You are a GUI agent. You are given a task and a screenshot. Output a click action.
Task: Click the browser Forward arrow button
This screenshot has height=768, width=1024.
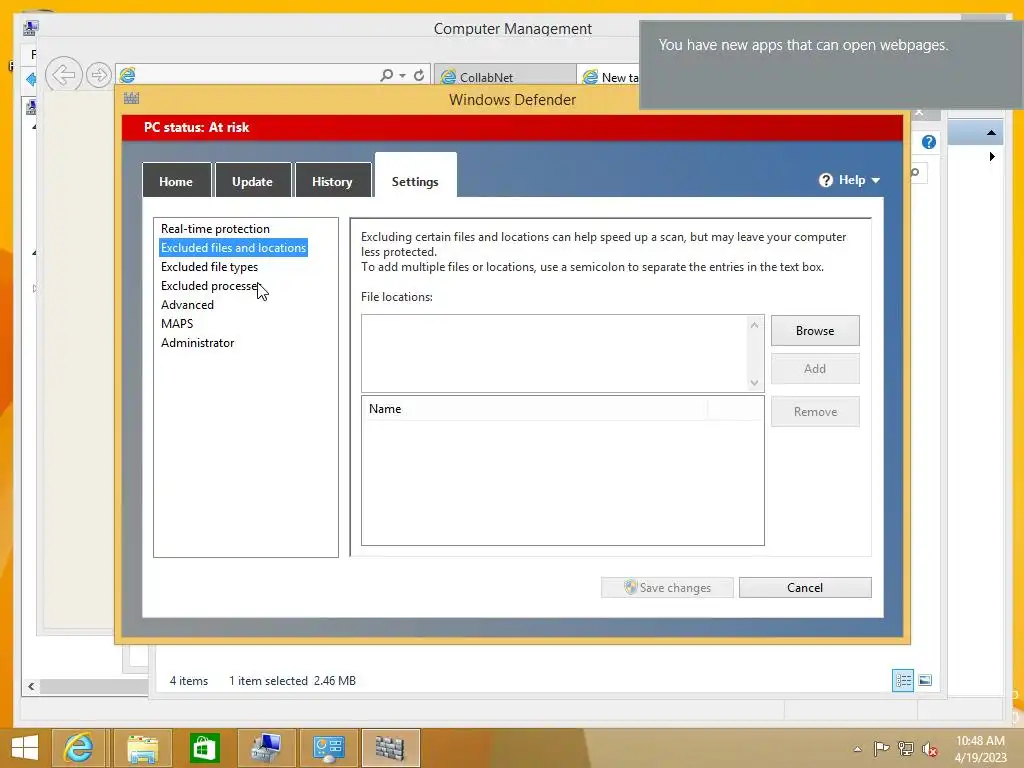tap(98, 74)
